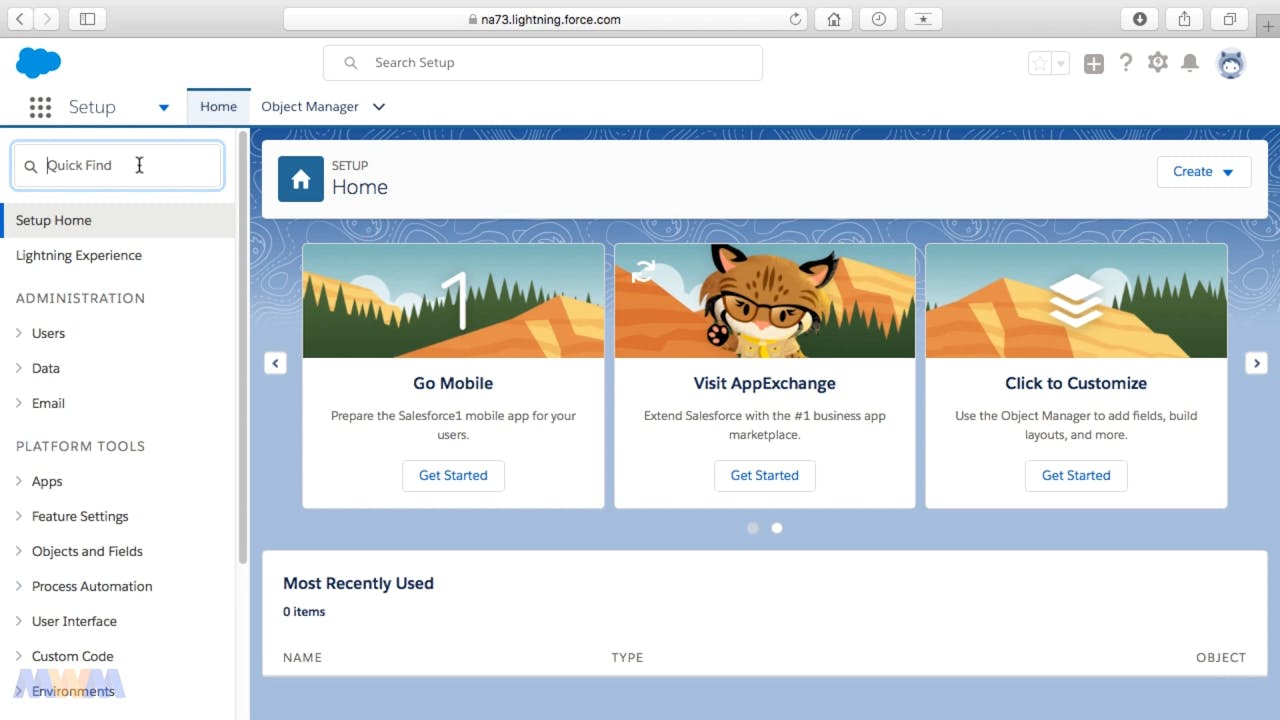1280x720 pixels.
Task: Click Get Started under Visit AppExchange
Action: pyautogui.click(x=764, y=475)
